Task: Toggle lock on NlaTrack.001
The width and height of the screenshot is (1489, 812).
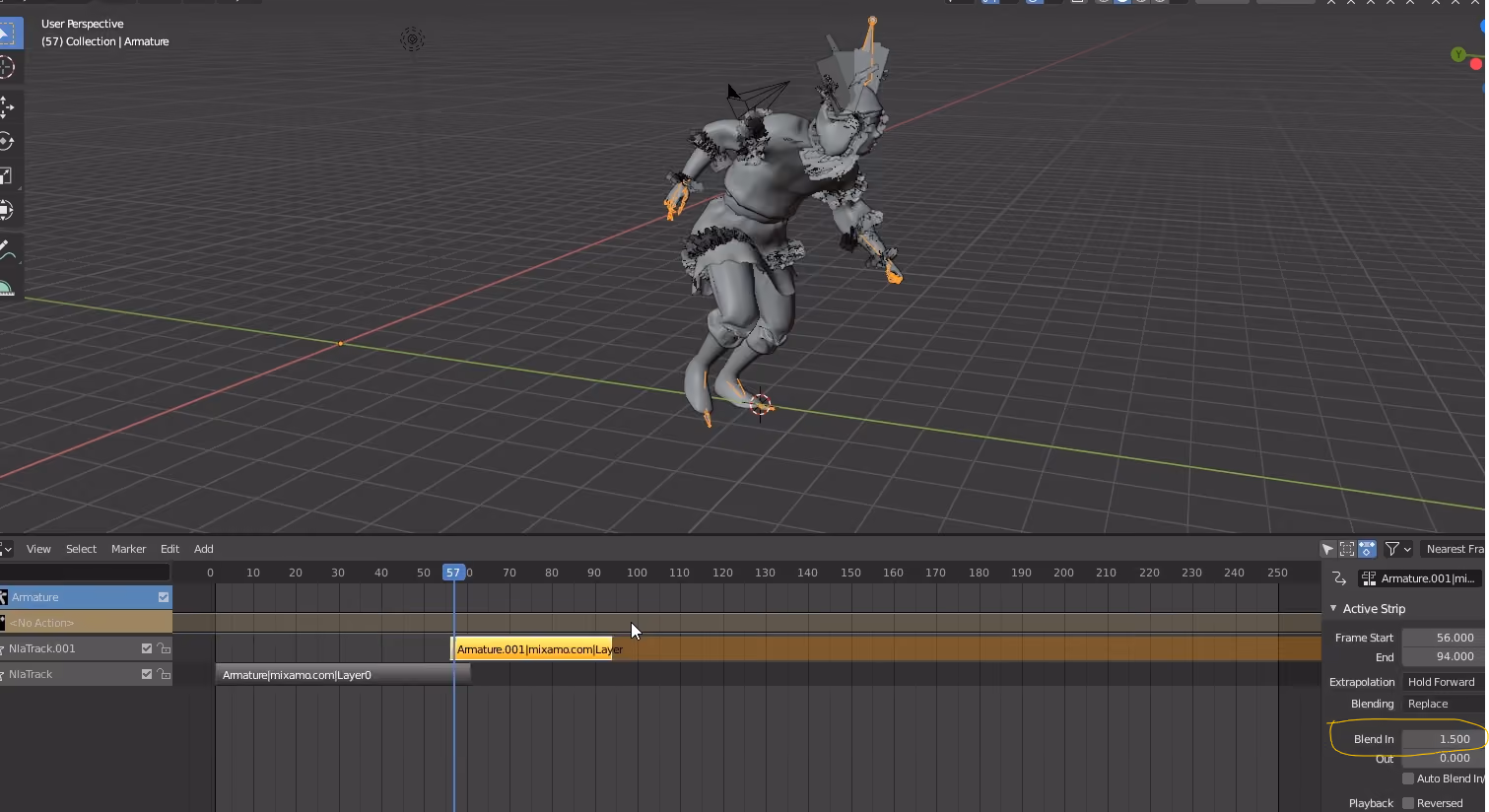Action: (164, 648)
